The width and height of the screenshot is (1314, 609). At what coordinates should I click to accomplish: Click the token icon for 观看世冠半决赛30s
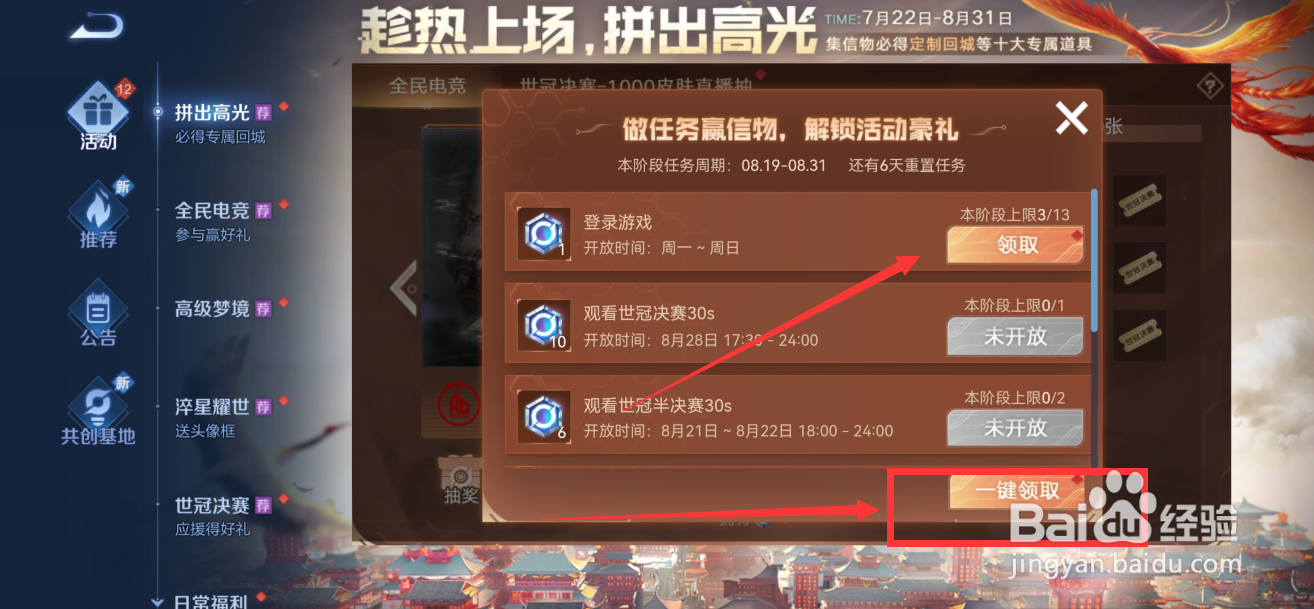(x=544, y=416)
